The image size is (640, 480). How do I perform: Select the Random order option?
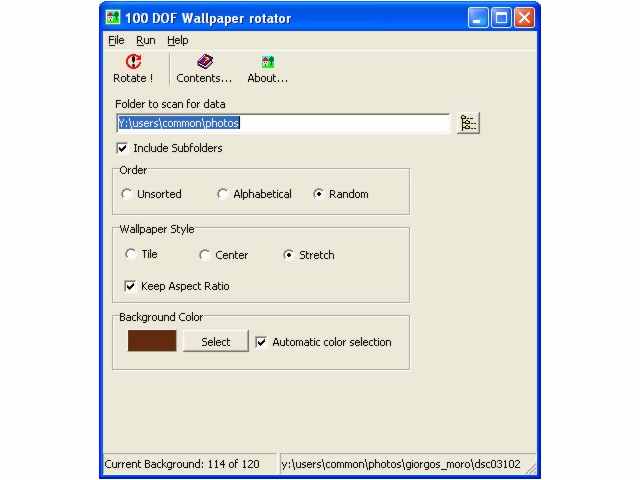pos(318,194)
